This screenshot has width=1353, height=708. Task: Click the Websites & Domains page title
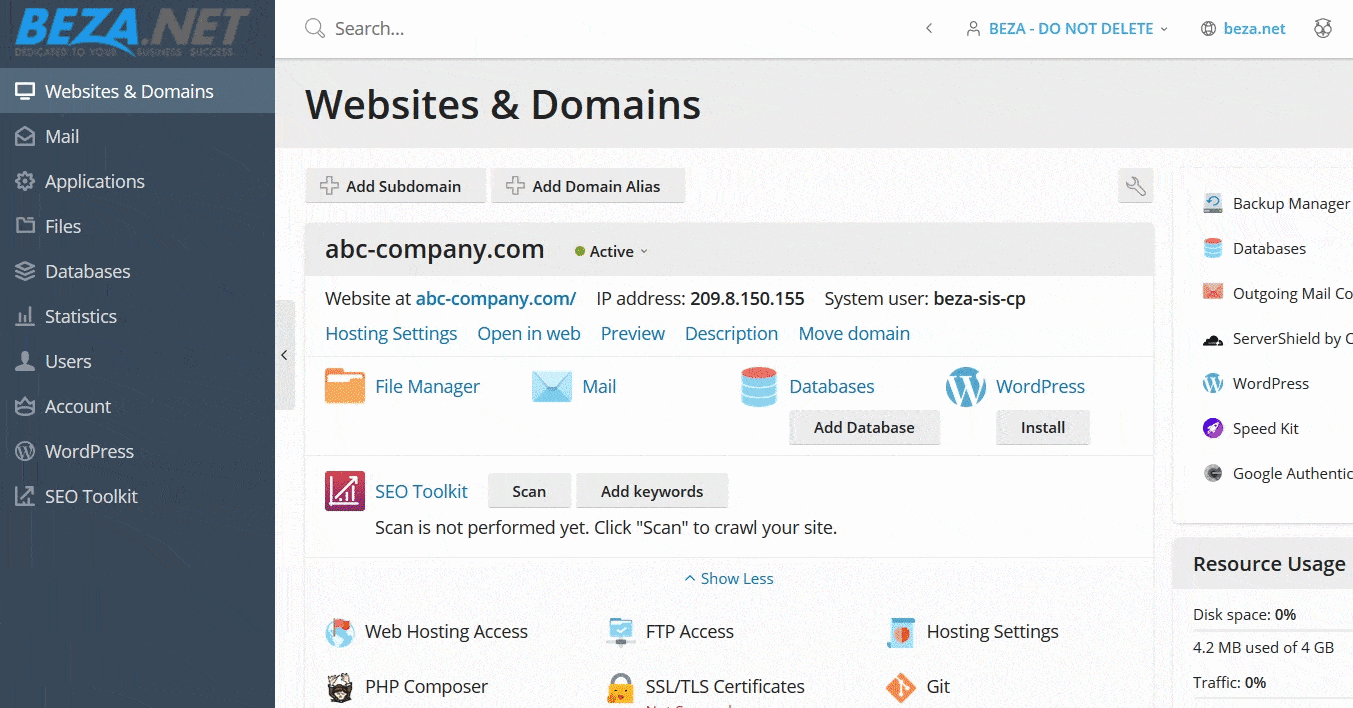point(503,105)
